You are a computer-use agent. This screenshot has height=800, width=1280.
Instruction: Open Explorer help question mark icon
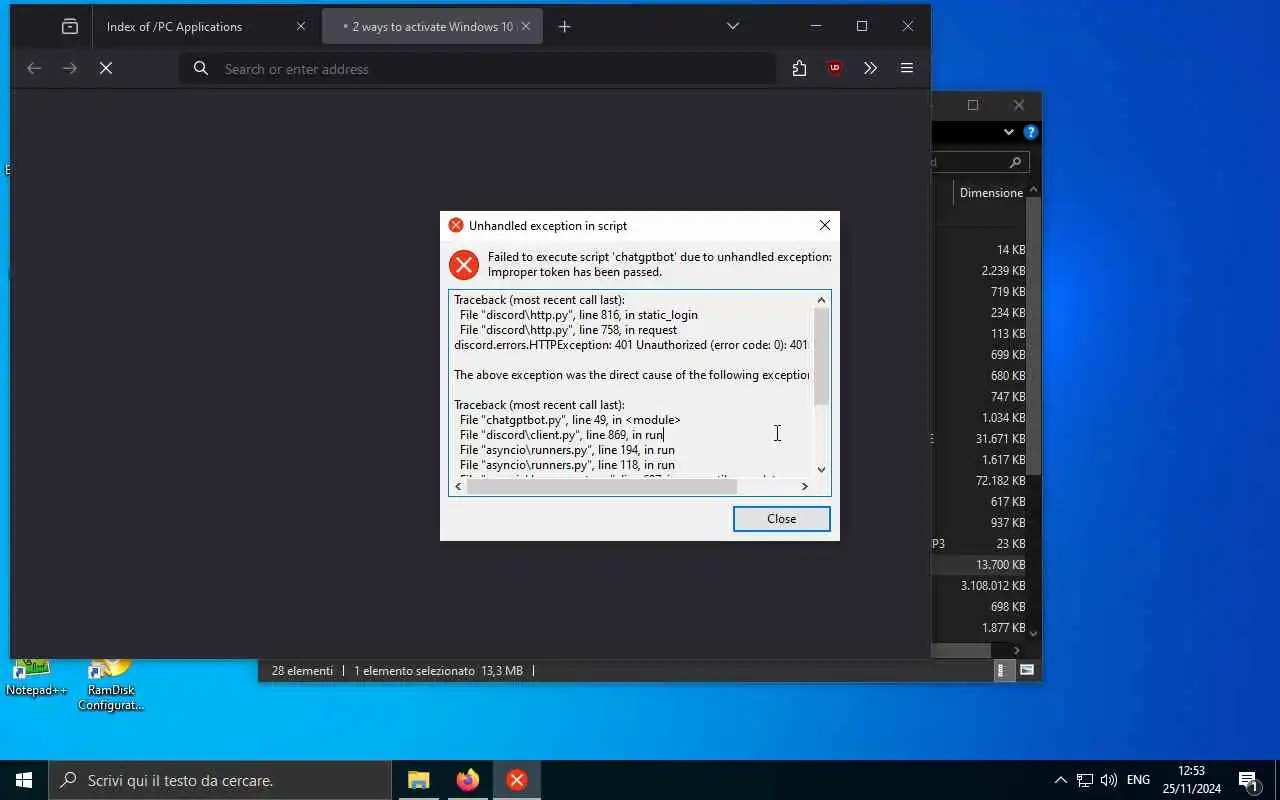tap(1031, 132)
